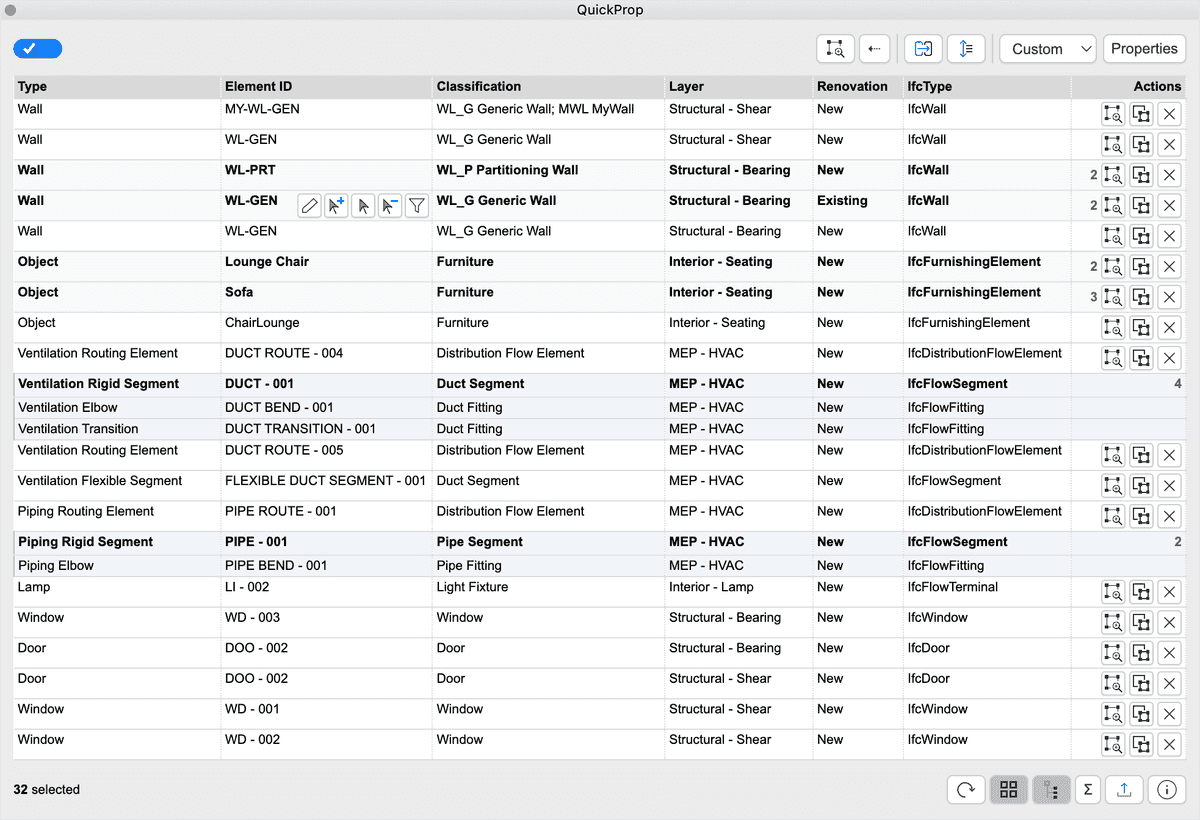Viewport: 1200px width, 820px height.
Task: Expand the PIPE - 001 grouped row
Action: click(600, 542)
